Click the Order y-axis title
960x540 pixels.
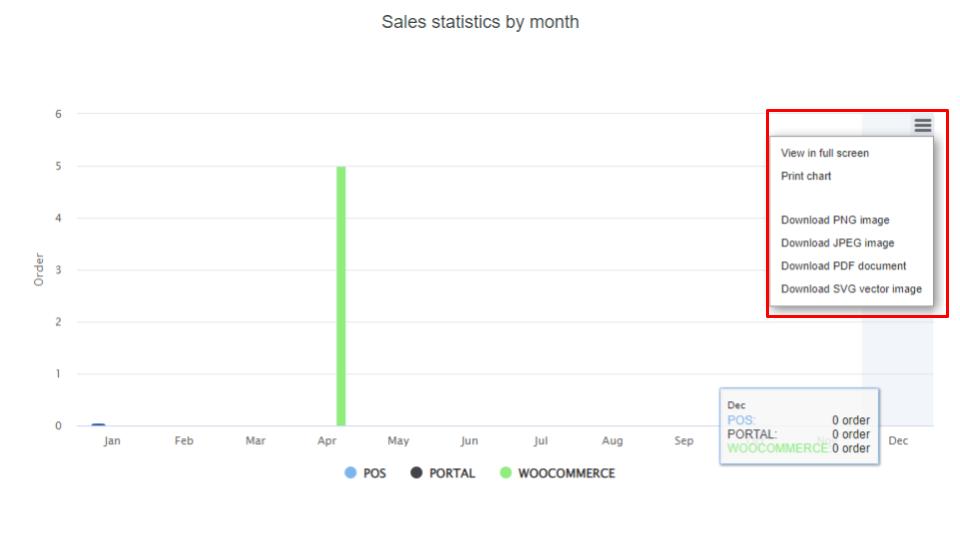click(39, 270)
